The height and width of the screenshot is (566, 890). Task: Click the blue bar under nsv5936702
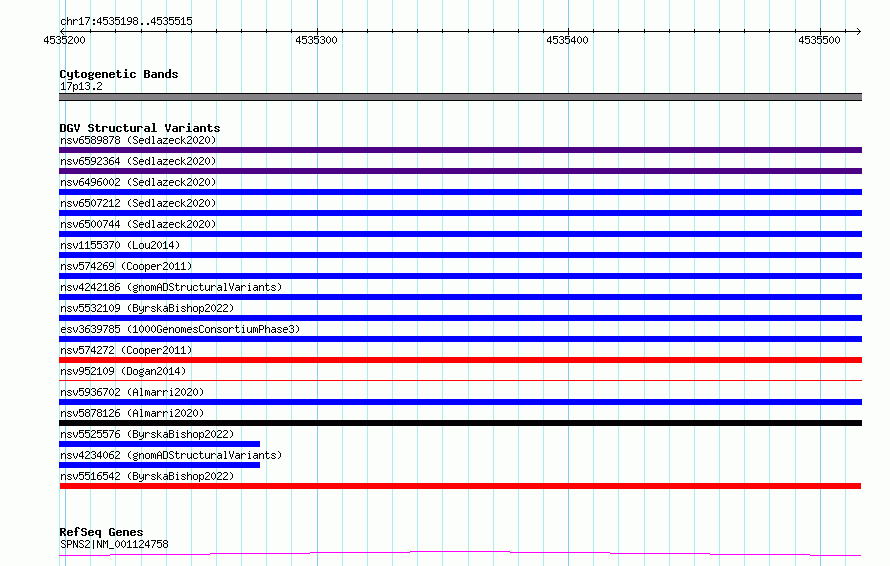(x=460, y=402)
